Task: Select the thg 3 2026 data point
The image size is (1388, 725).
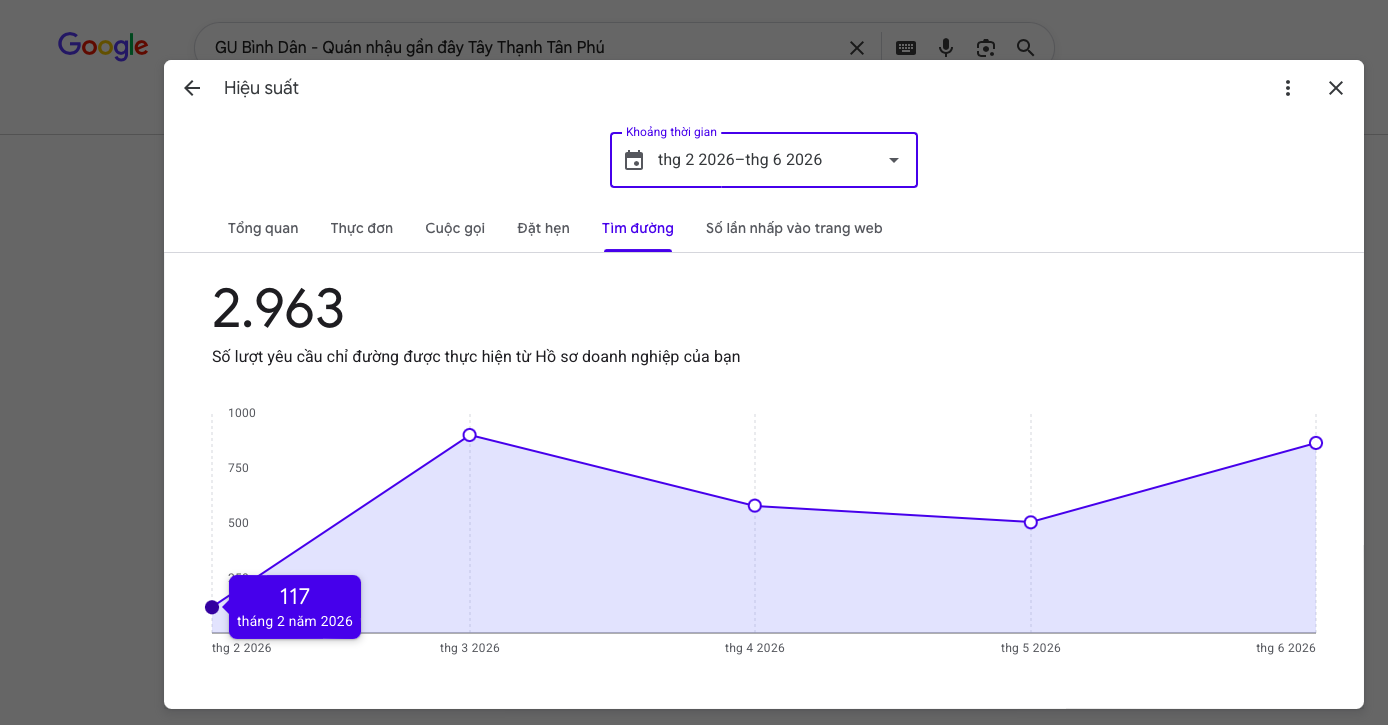Action: (x=470, y=435)
